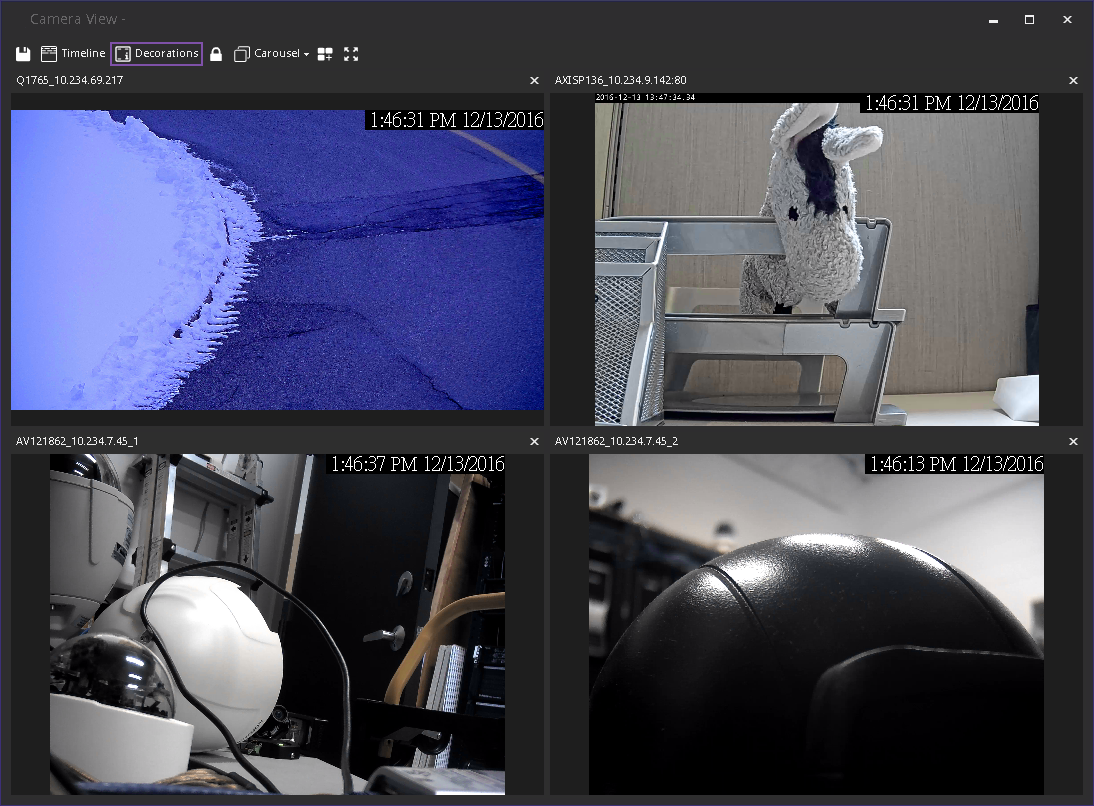
Task: Click the AV121862_10.234.7.45_2 camera title
Action: (616, 441)
